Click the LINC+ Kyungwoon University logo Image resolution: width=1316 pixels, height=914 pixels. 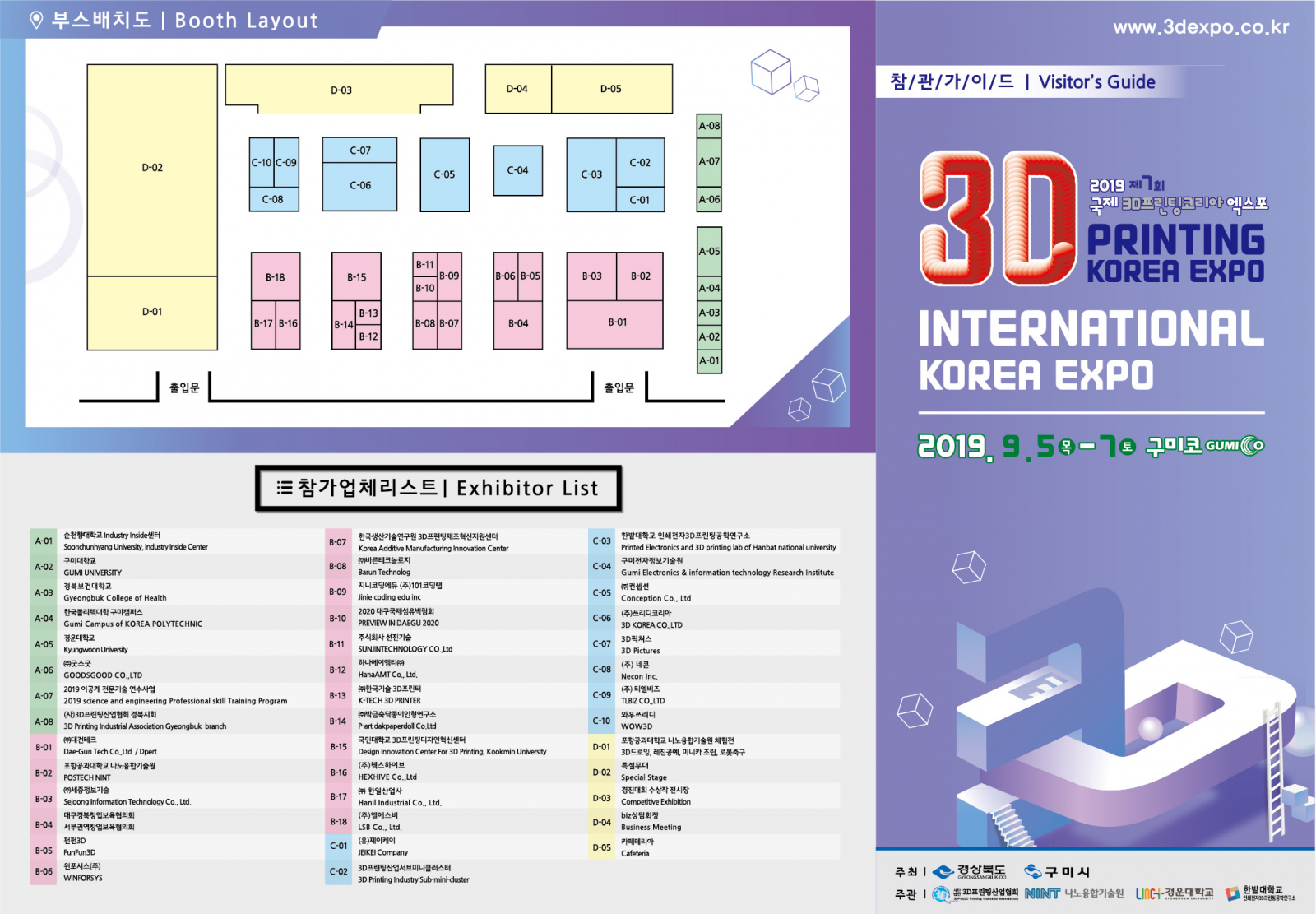[1175, 893]
